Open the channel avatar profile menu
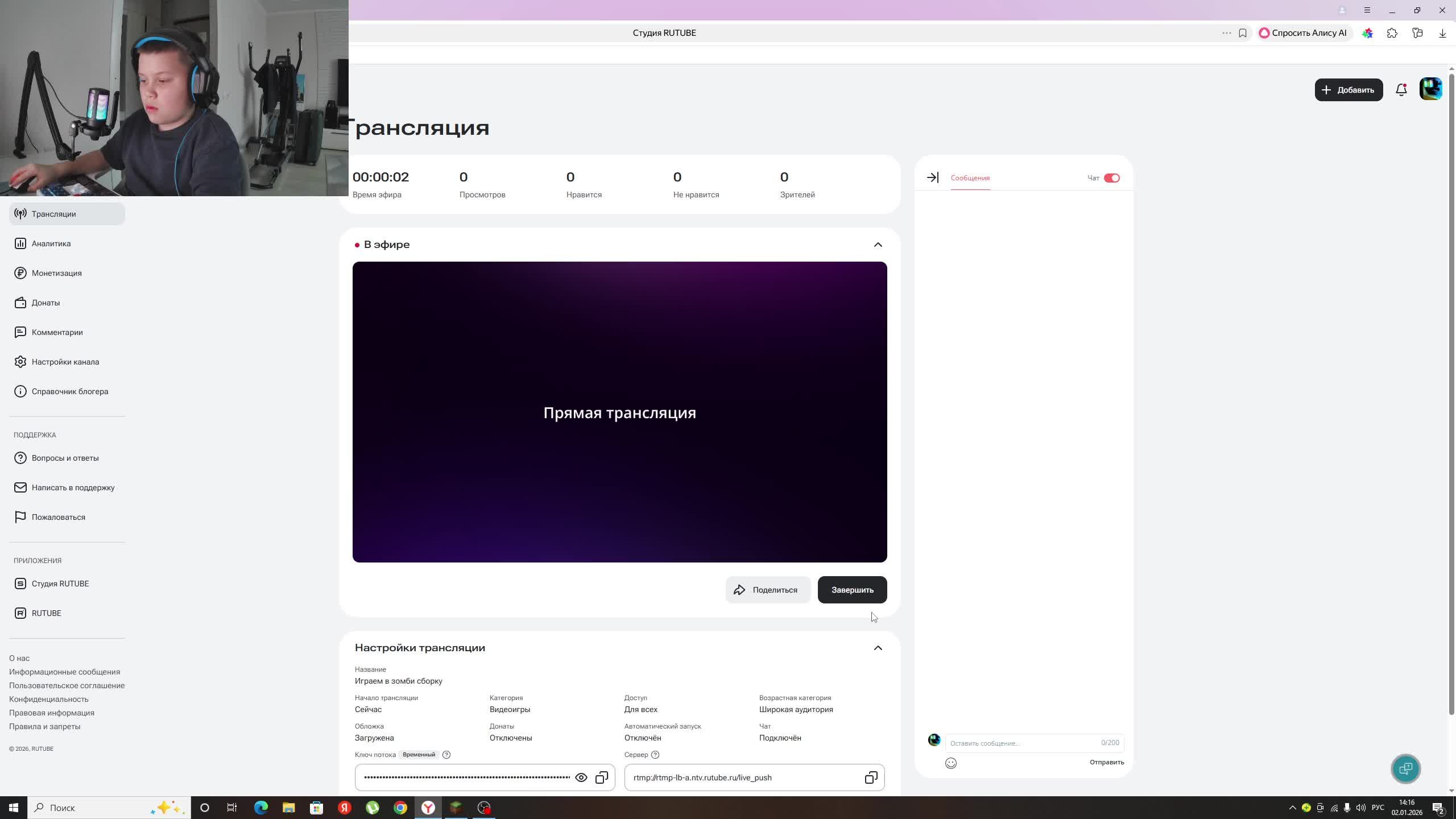 point(1430,89)
